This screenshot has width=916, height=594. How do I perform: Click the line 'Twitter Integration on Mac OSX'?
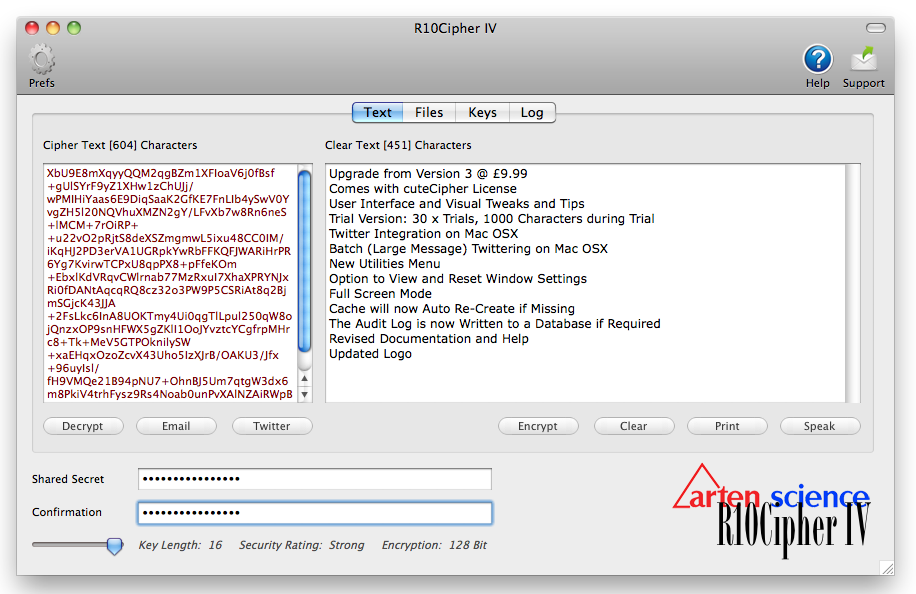click(424, 234)
